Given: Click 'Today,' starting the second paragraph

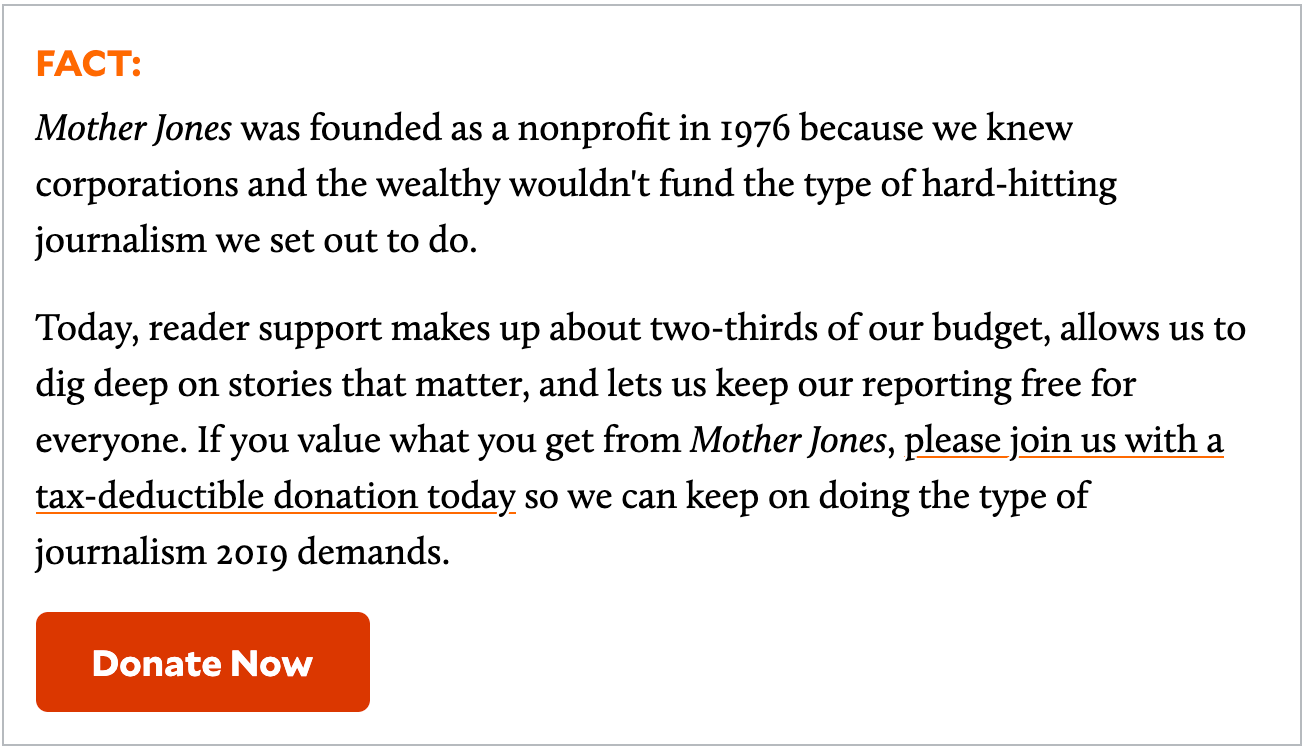Looking at the screenshot, I should point(87,329).
